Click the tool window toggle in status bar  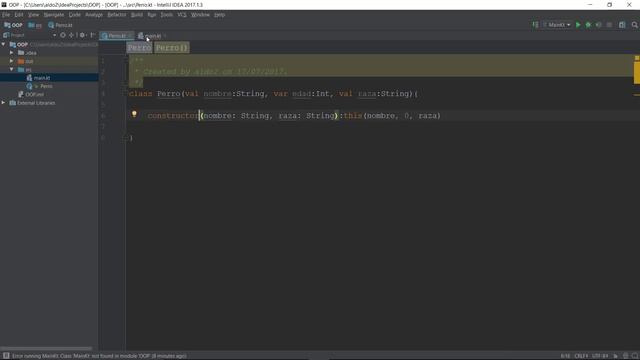click(x=6, y=356)
